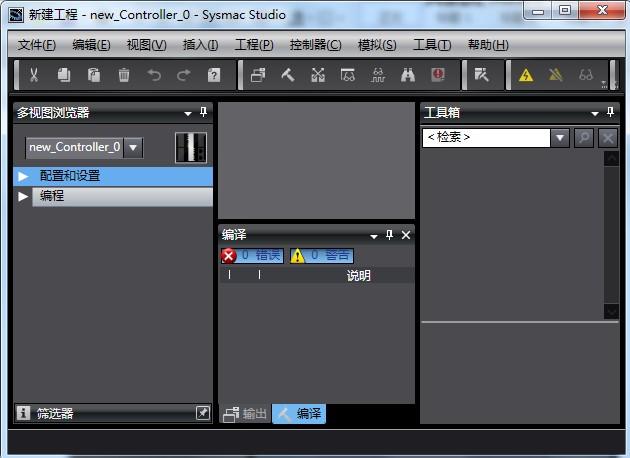Show the output window toolbar icon

click(258, 75)
